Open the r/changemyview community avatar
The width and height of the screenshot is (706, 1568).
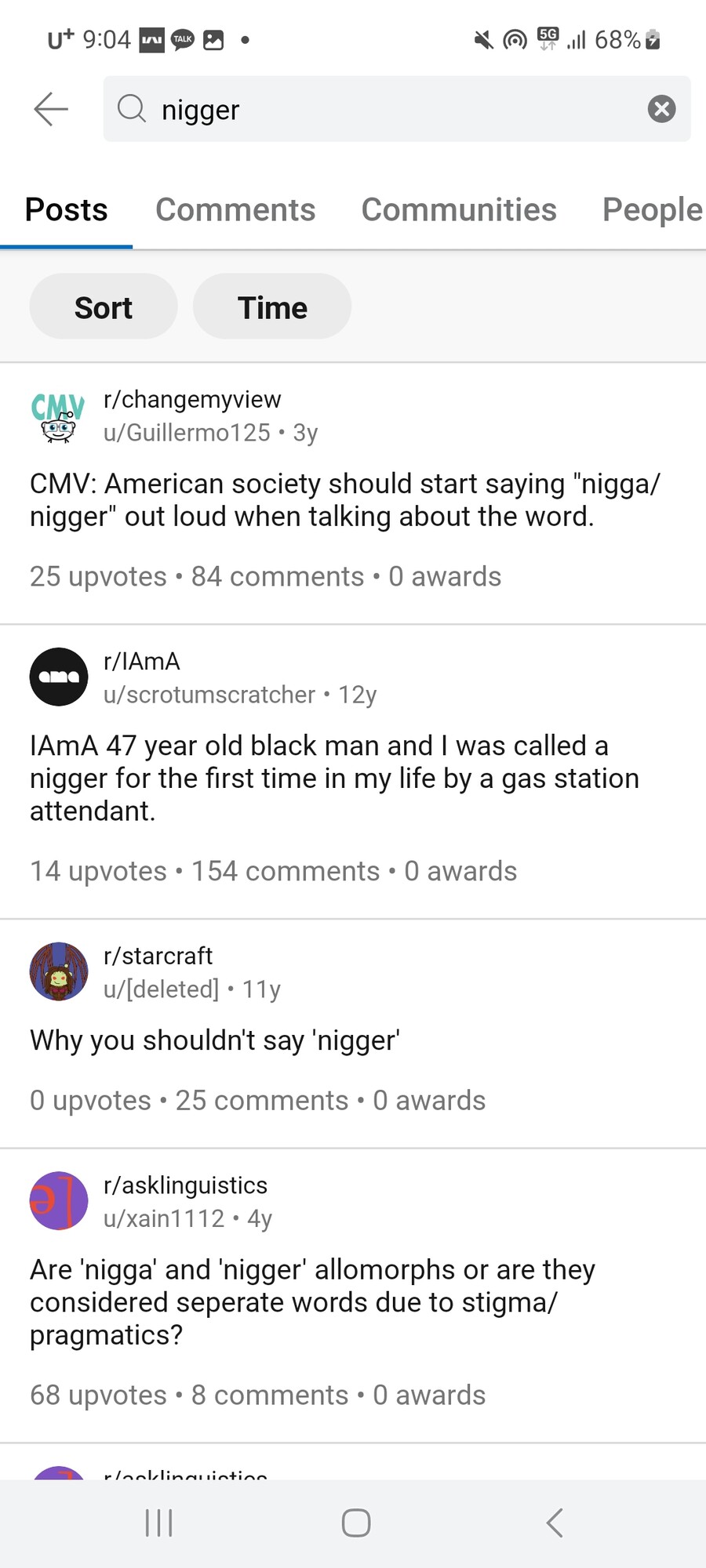point(58,416)
